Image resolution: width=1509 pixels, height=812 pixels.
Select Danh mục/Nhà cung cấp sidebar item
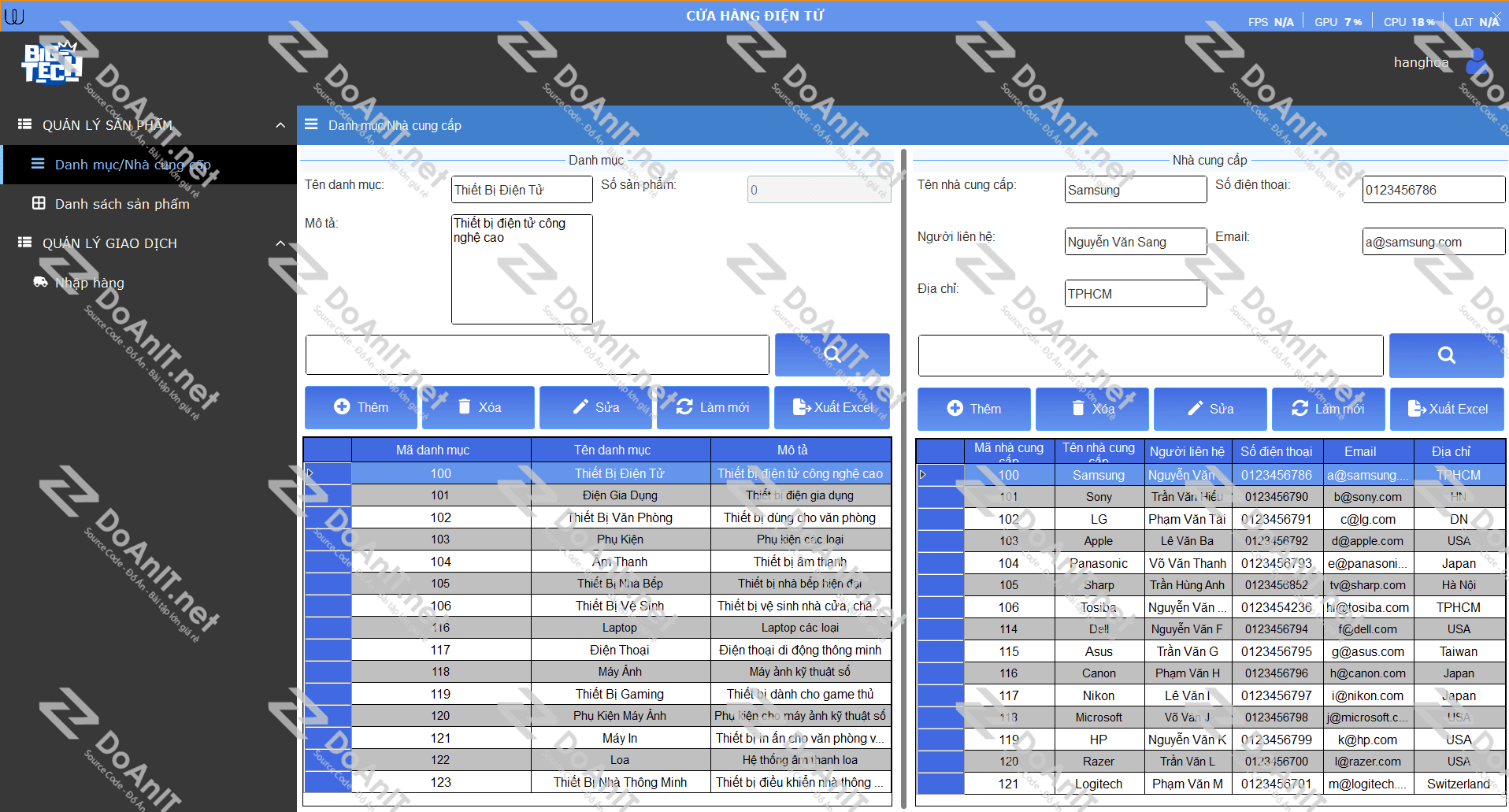[x=132, y=165]
